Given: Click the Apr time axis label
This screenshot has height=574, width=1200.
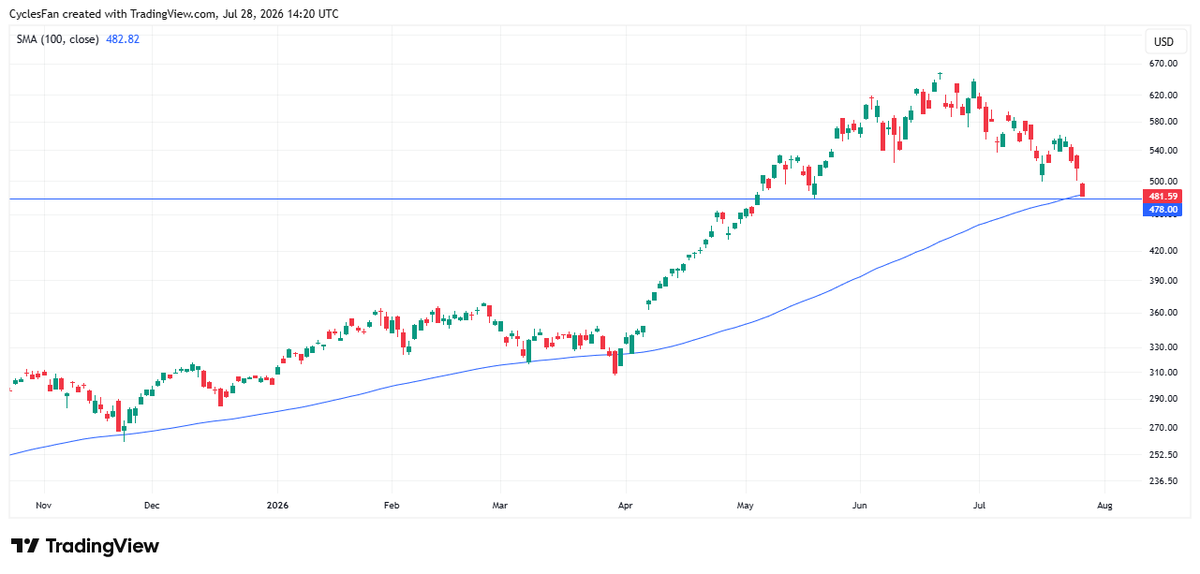Looking at the screenshot, I should point(624,506).
